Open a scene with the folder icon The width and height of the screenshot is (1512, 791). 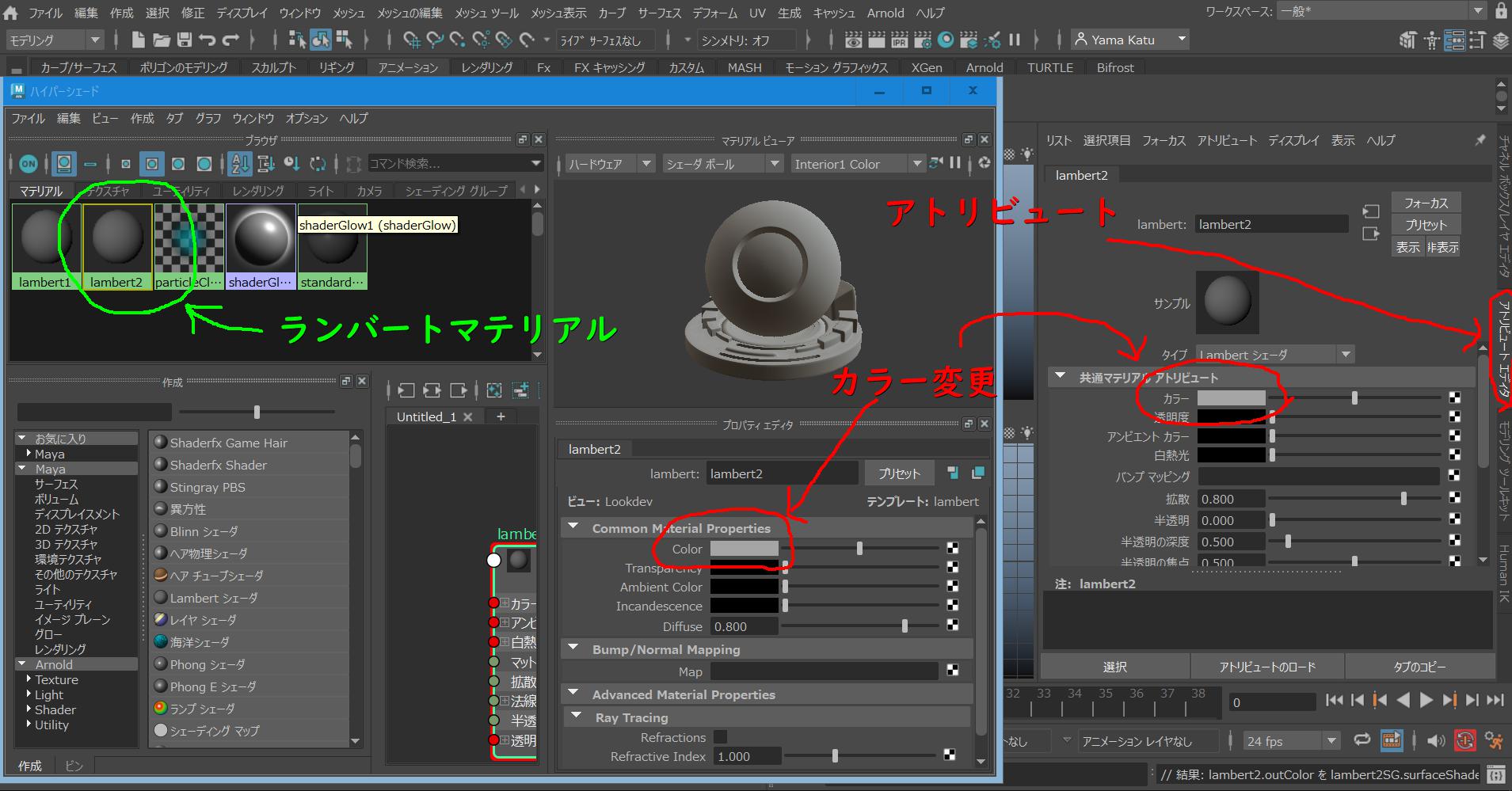(x=162, y=40)
